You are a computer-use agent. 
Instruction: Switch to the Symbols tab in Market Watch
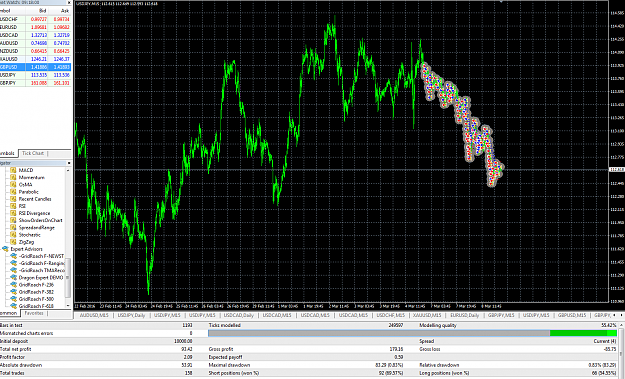[8, 153]
